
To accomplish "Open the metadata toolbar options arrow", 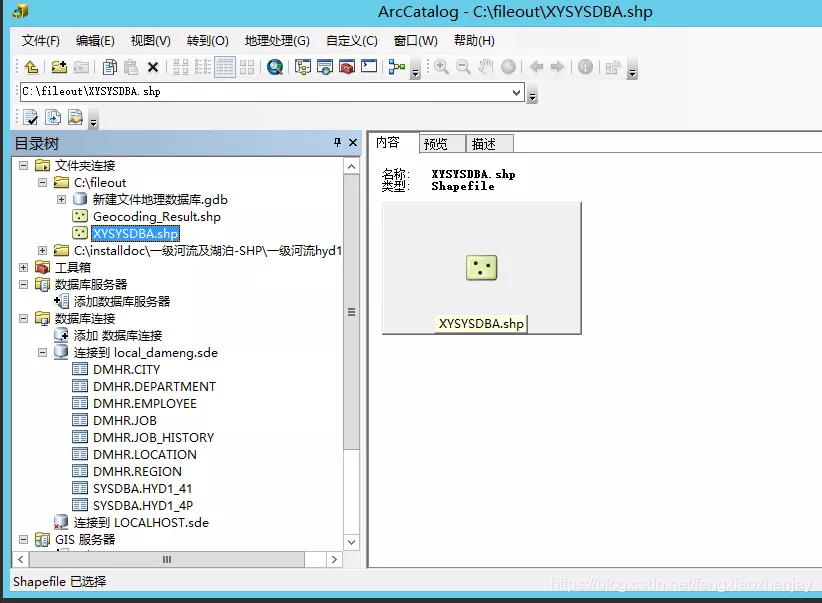I will click(x=93, y=122).
